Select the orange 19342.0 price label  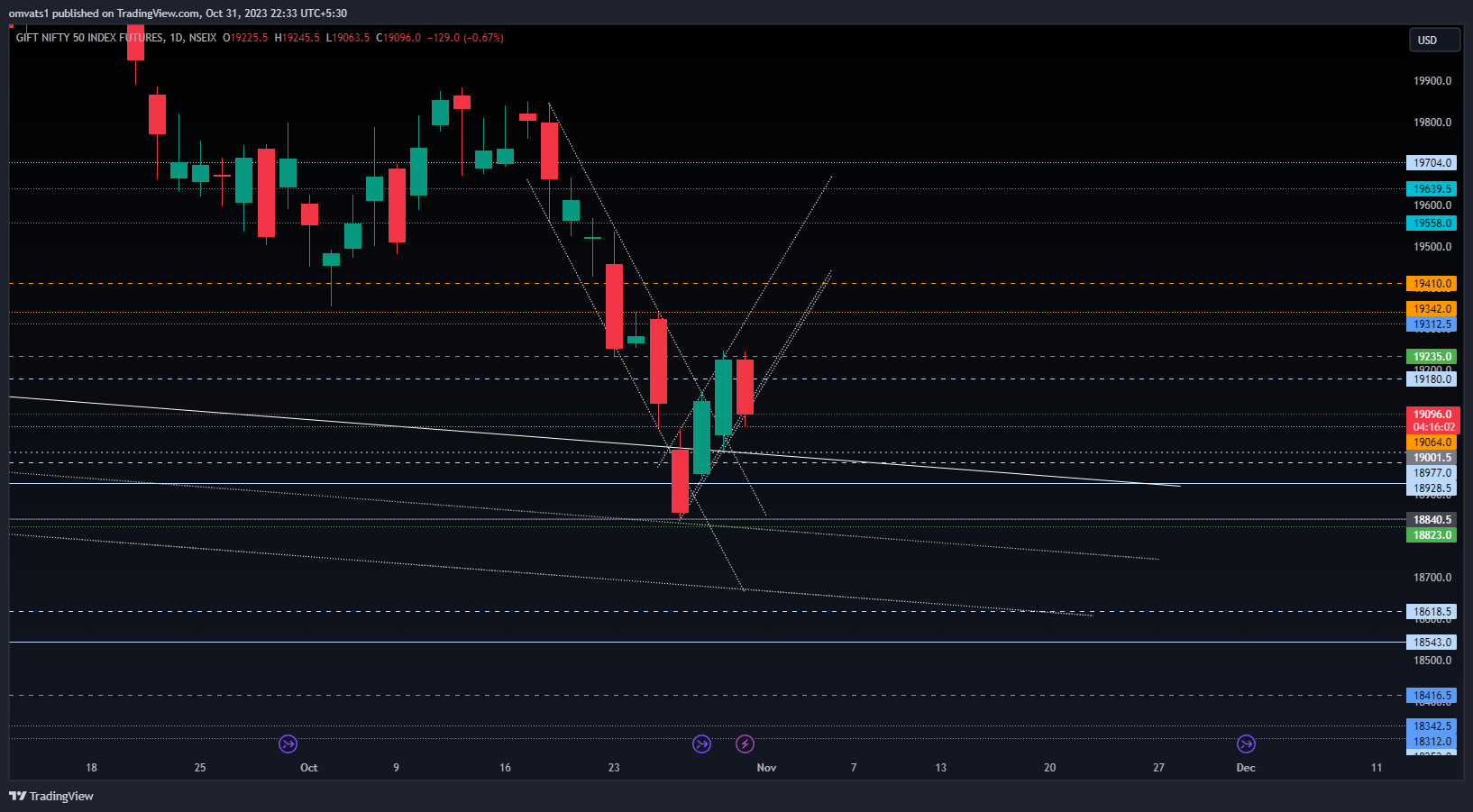click(x=1432, y=309)
